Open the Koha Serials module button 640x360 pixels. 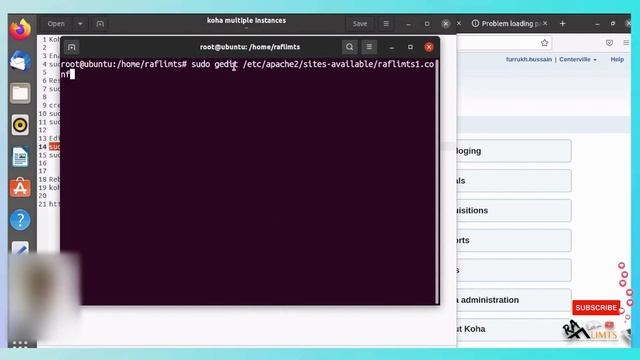coord(514,181)
